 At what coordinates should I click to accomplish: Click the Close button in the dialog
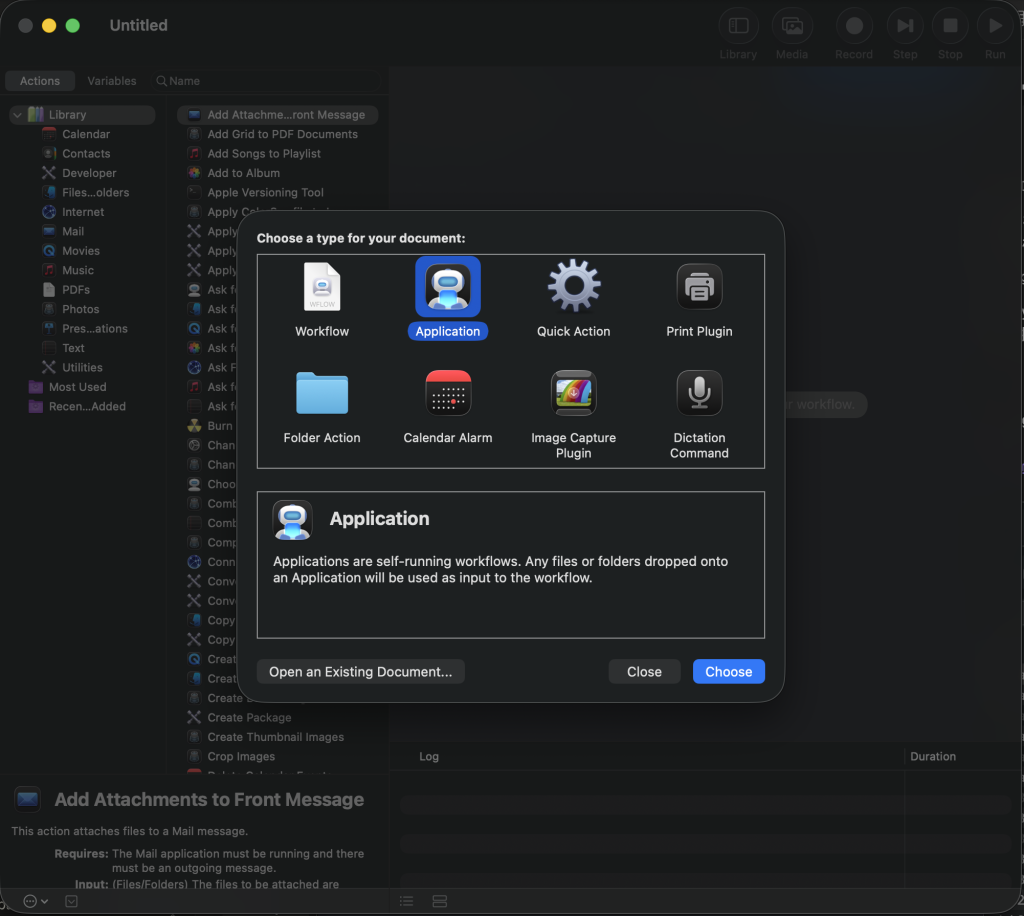tap(644, 671)
